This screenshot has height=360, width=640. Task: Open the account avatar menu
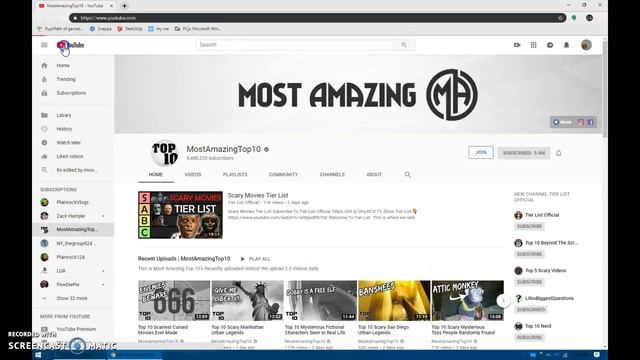pyautogui.click(x=586, y=45)
